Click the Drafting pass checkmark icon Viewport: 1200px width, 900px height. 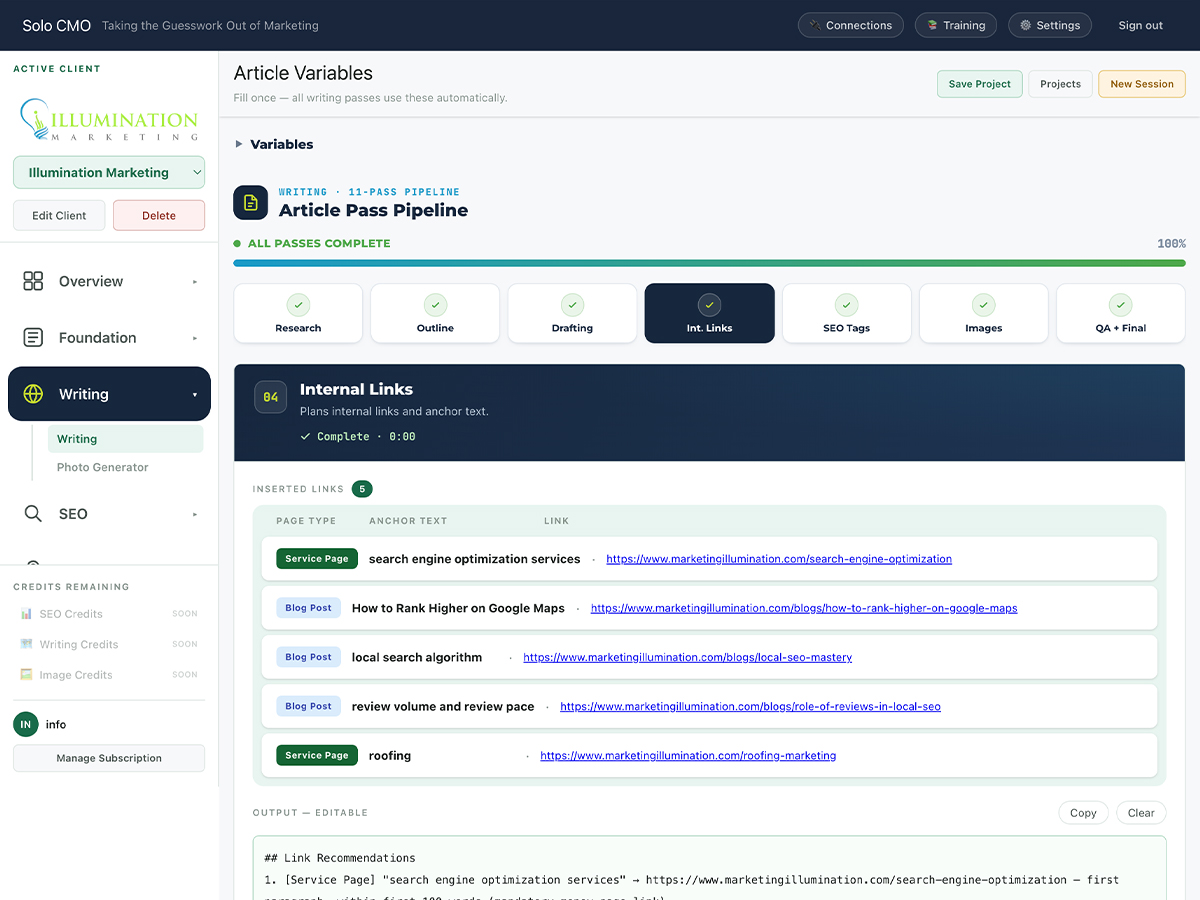click(572, 305)
